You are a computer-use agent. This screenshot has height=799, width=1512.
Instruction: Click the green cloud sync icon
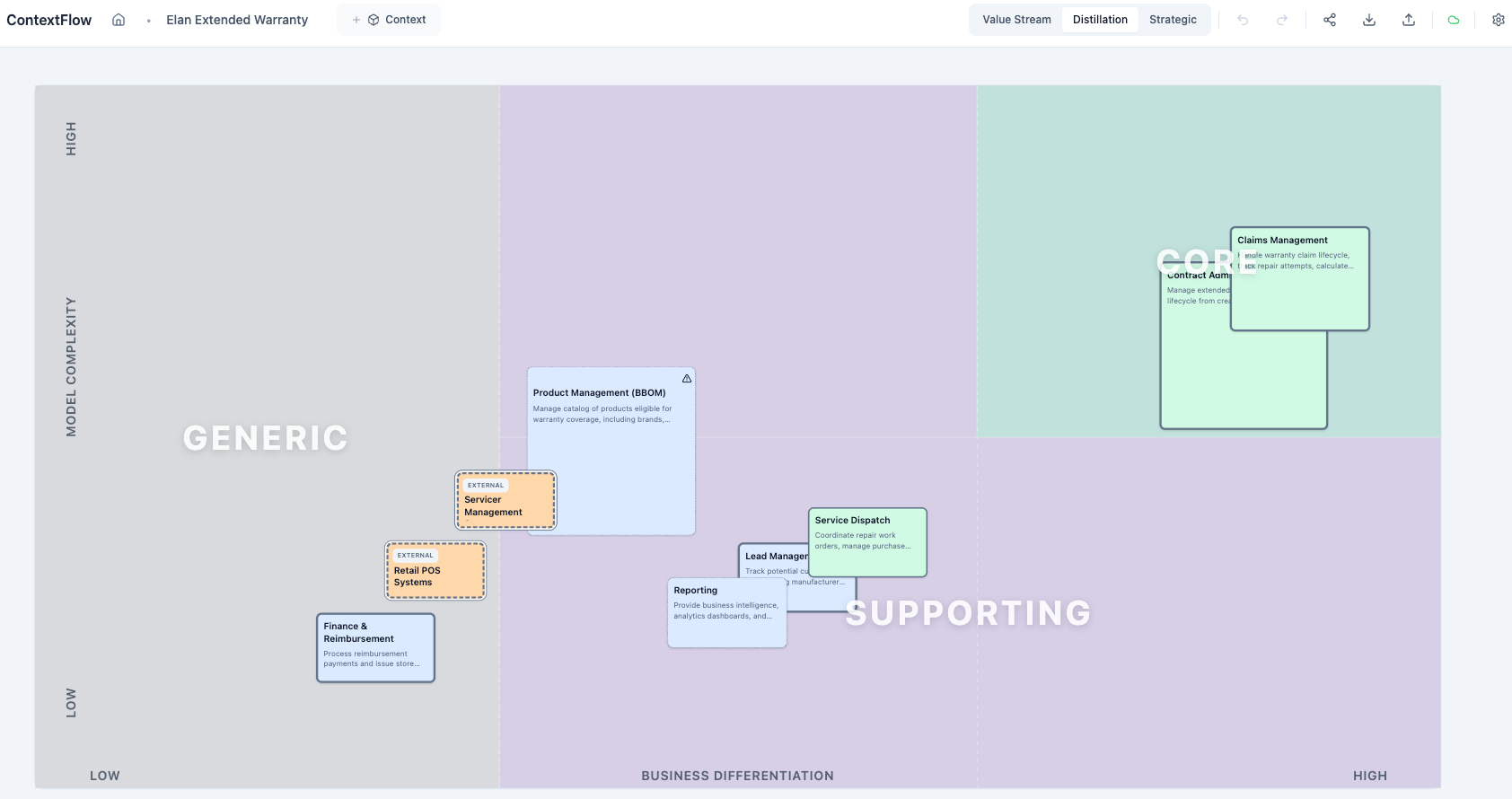(1454, 20)
